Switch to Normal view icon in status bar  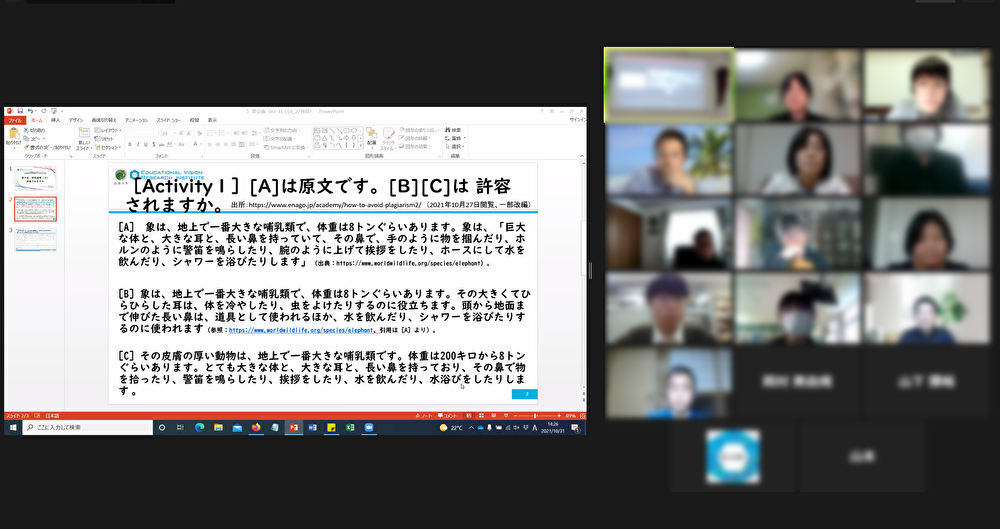coord(469,415)
